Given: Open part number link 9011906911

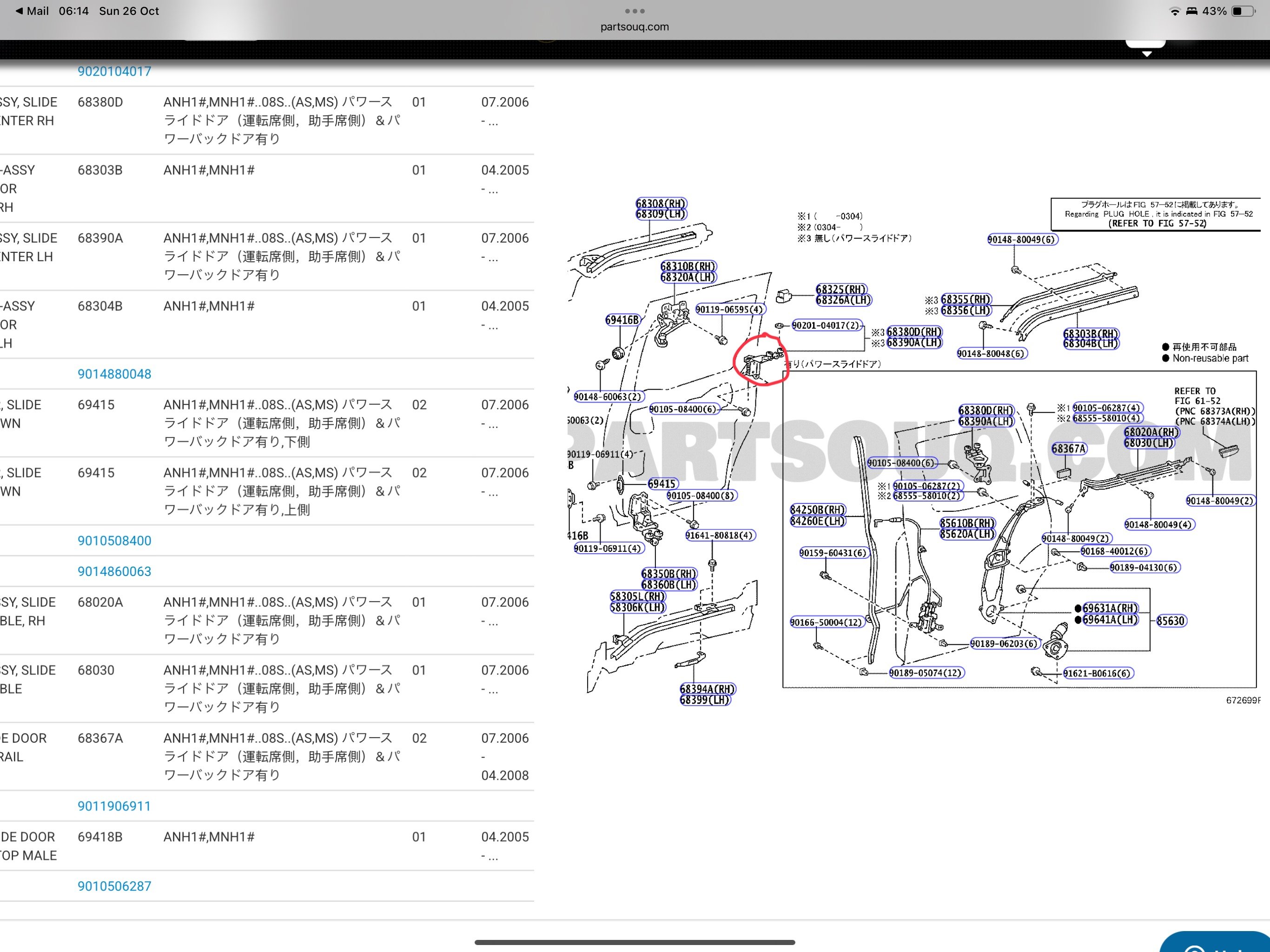Looking at the screenshot, I should tap(114, 806).
